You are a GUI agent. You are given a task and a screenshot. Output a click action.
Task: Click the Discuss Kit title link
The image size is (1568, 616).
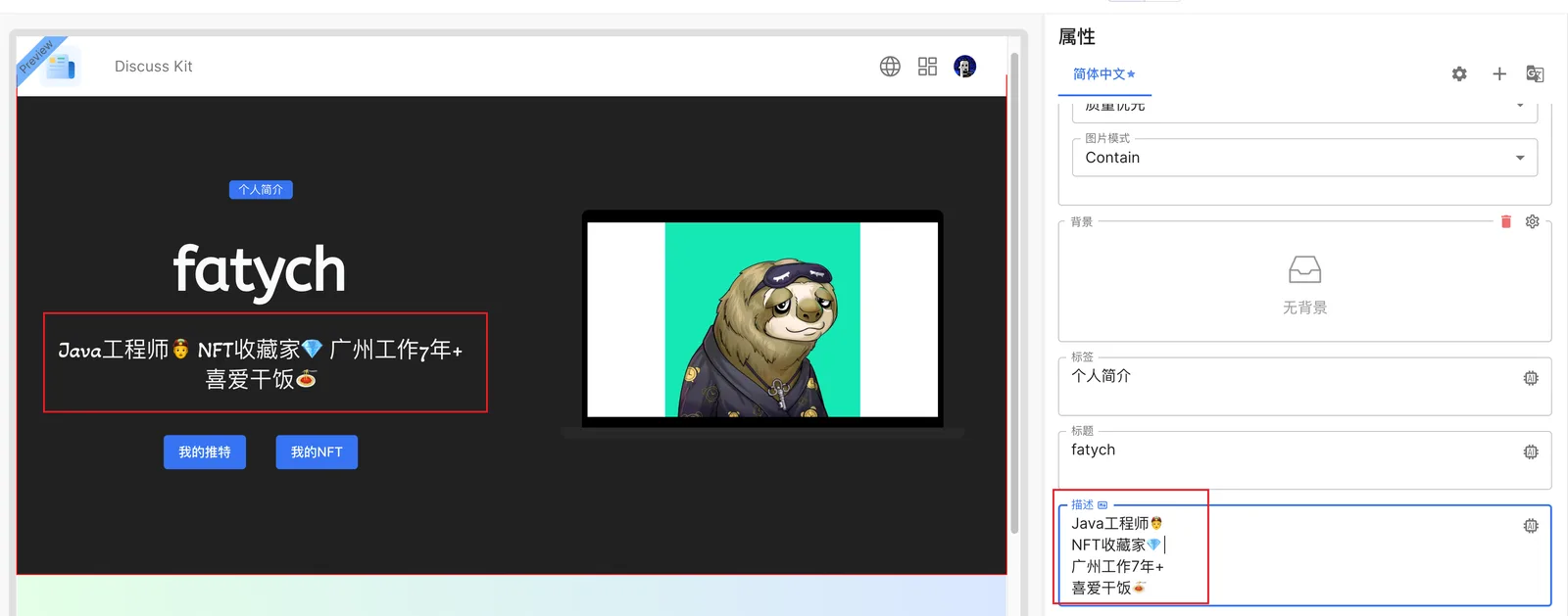pos(154,67)
